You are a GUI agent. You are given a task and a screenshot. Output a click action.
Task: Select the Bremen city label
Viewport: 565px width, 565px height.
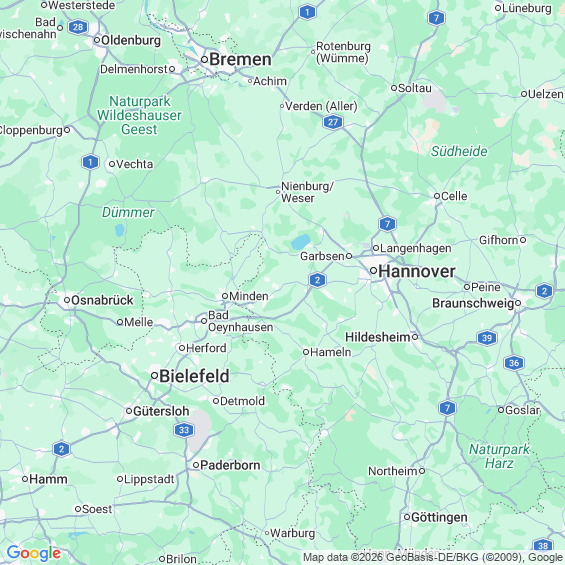[x=240, y=59]
